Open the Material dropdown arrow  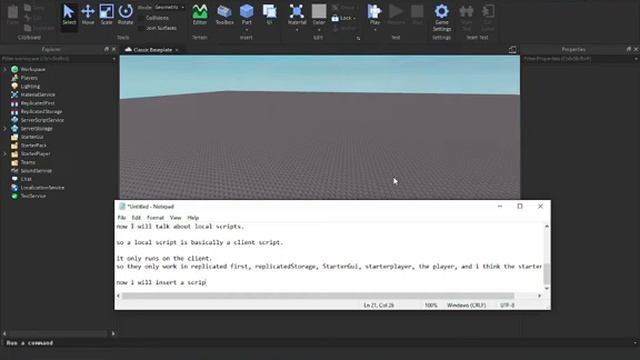click(x=297, y=29)
